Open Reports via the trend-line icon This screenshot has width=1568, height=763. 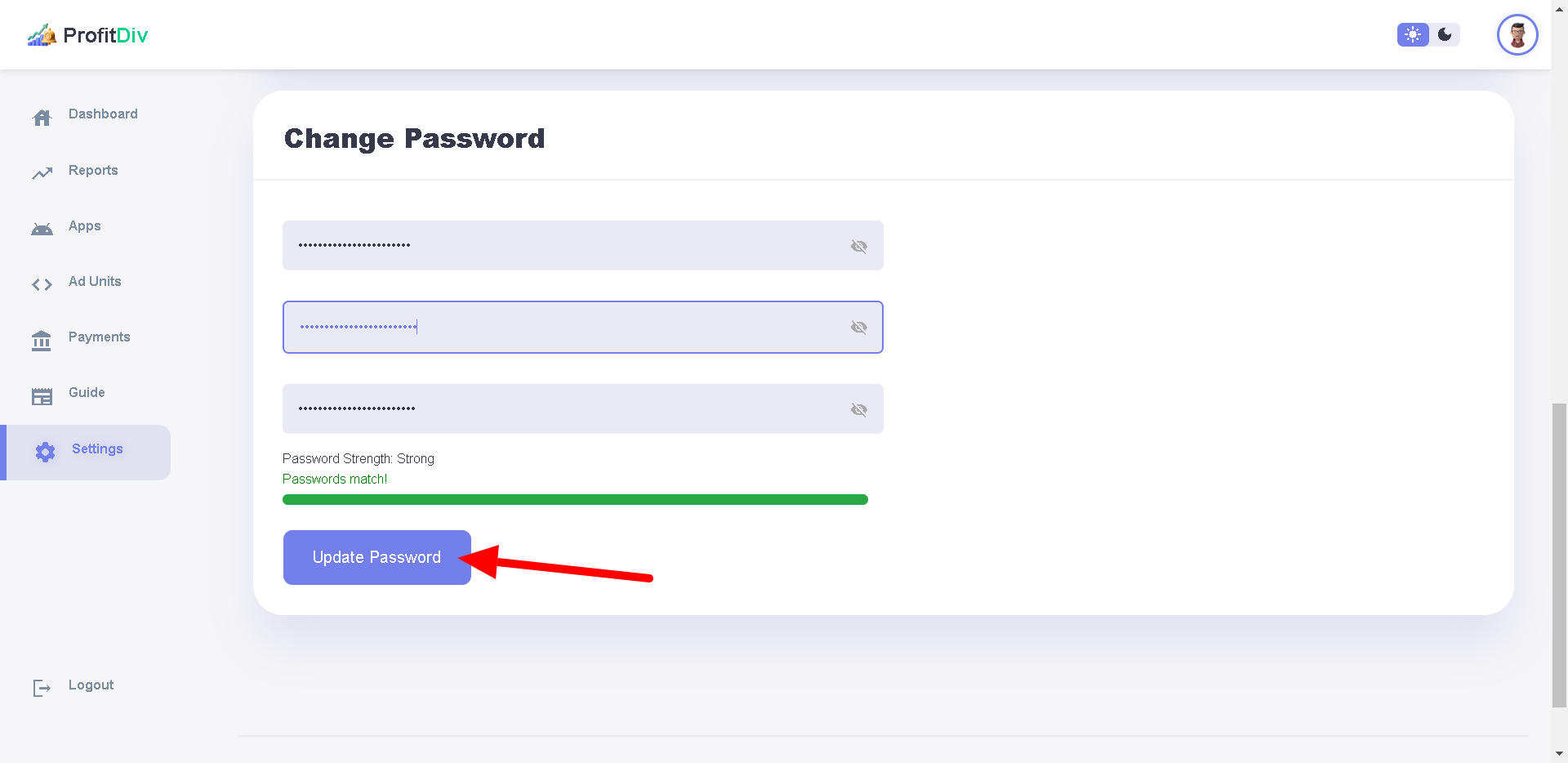42,173
